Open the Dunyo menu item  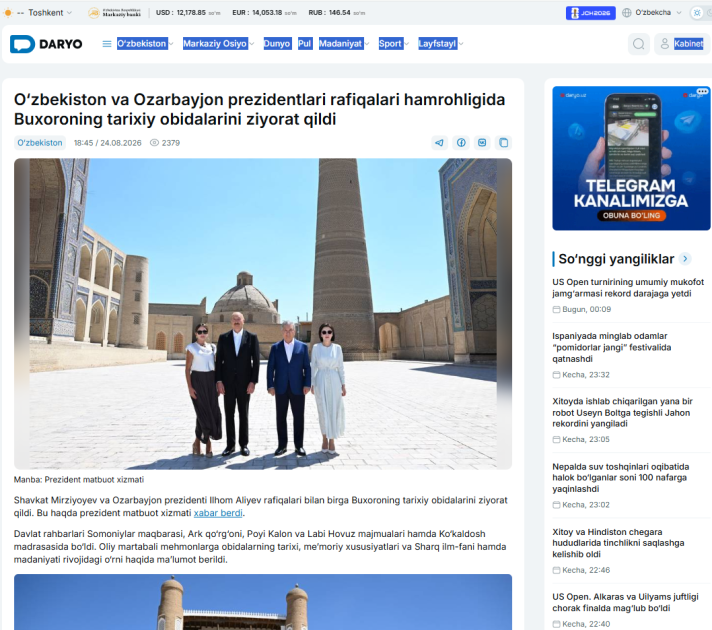pos(277,44)
